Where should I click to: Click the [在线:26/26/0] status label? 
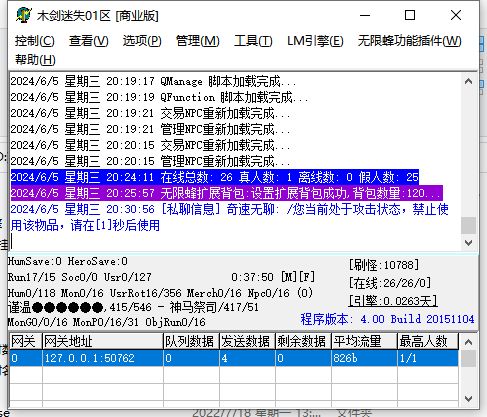pyautogui.click(x=390, y=283)
